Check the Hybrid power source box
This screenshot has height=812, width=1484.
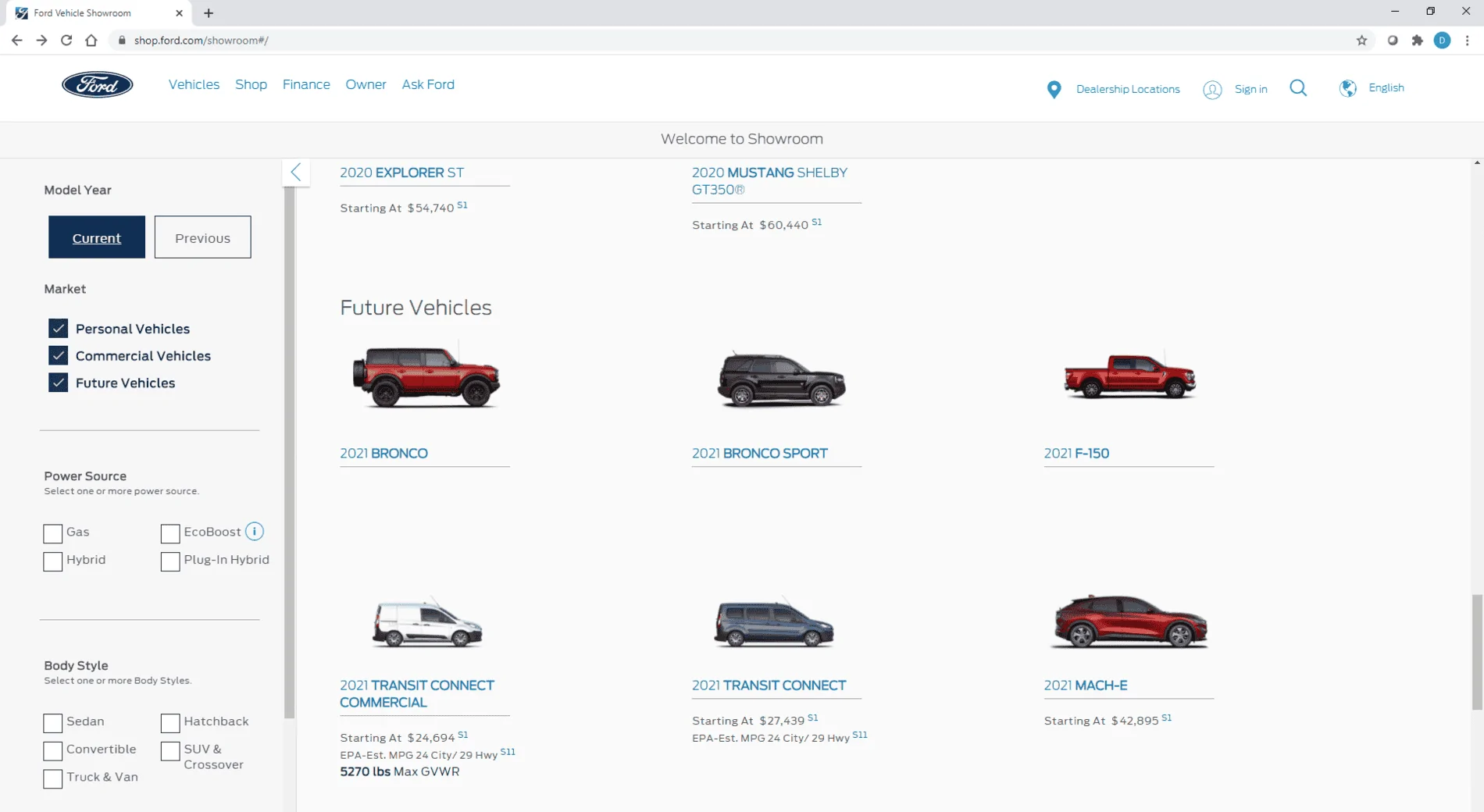coord(52,561)
